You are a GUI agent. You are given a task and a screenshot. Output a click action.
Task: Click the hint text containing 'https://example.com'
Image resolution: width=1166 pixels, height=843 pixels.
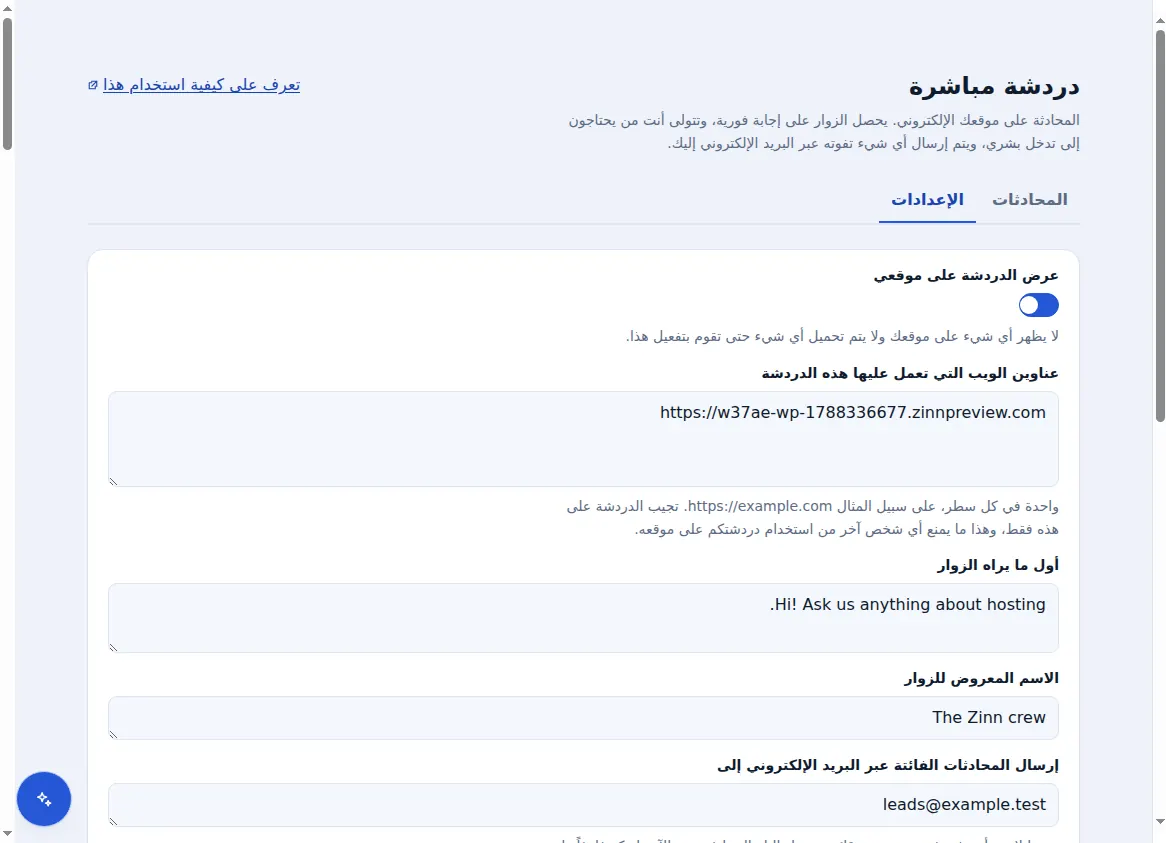click(x=812, y=517)
